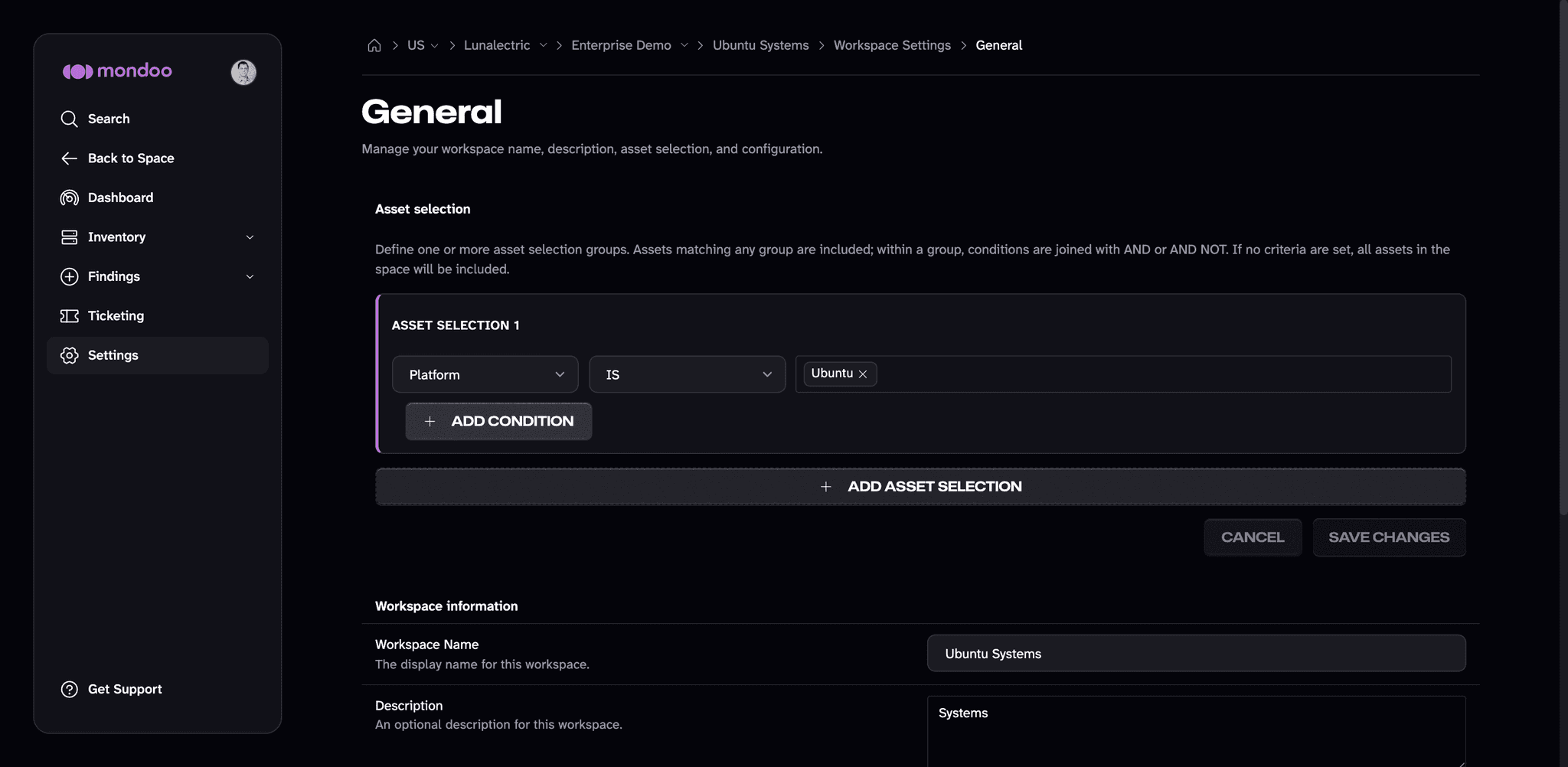Expand the Inventory menu chevron
The height and width of the screenshot is (767, 1568).
(250, 237)
